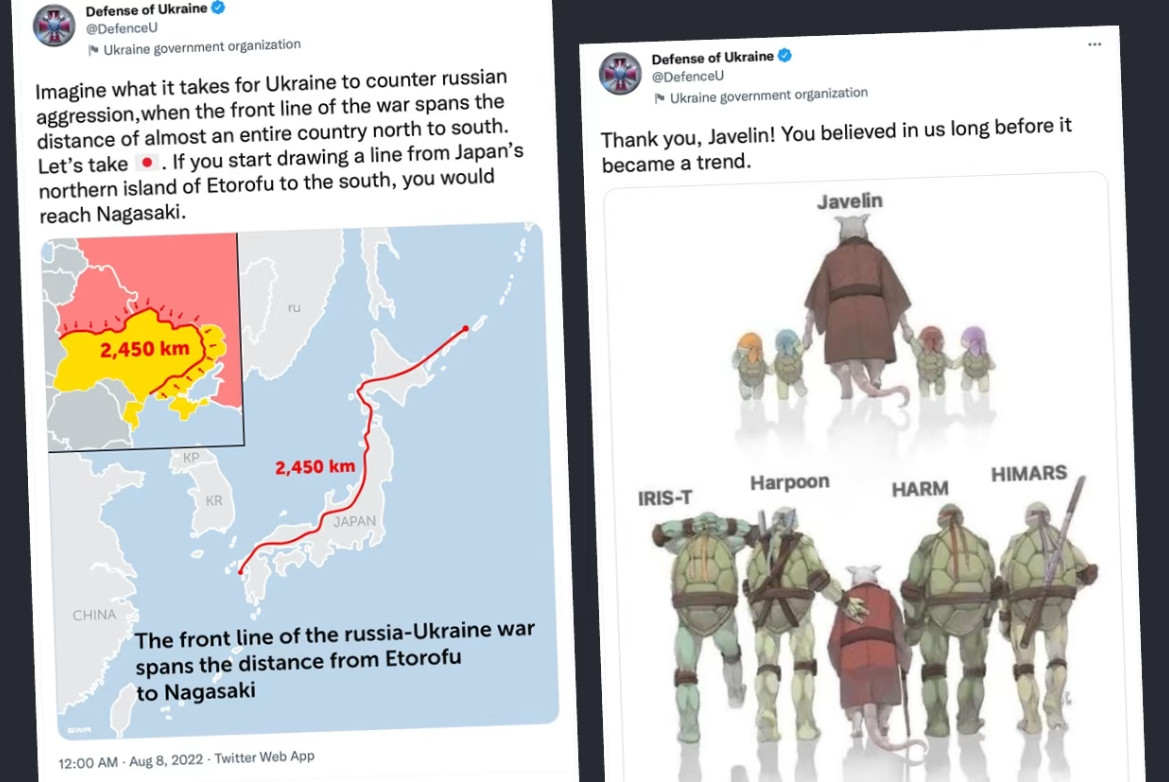Click the Twitter Web App source label
The image size is (1169, 782).
click(x=265, y=757)
